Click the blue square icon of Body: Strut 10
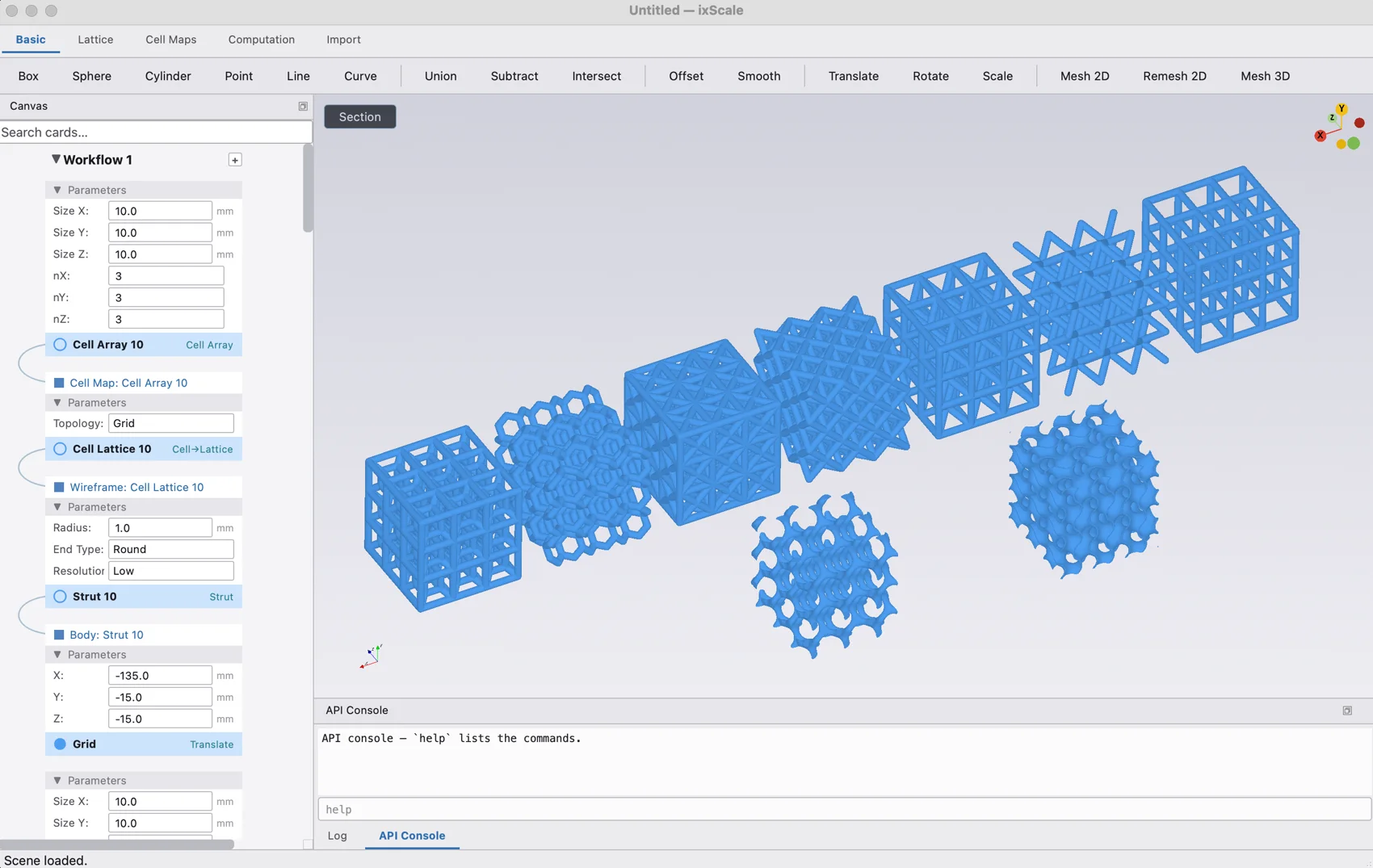The image size is (1373, 868). (59, 635)
